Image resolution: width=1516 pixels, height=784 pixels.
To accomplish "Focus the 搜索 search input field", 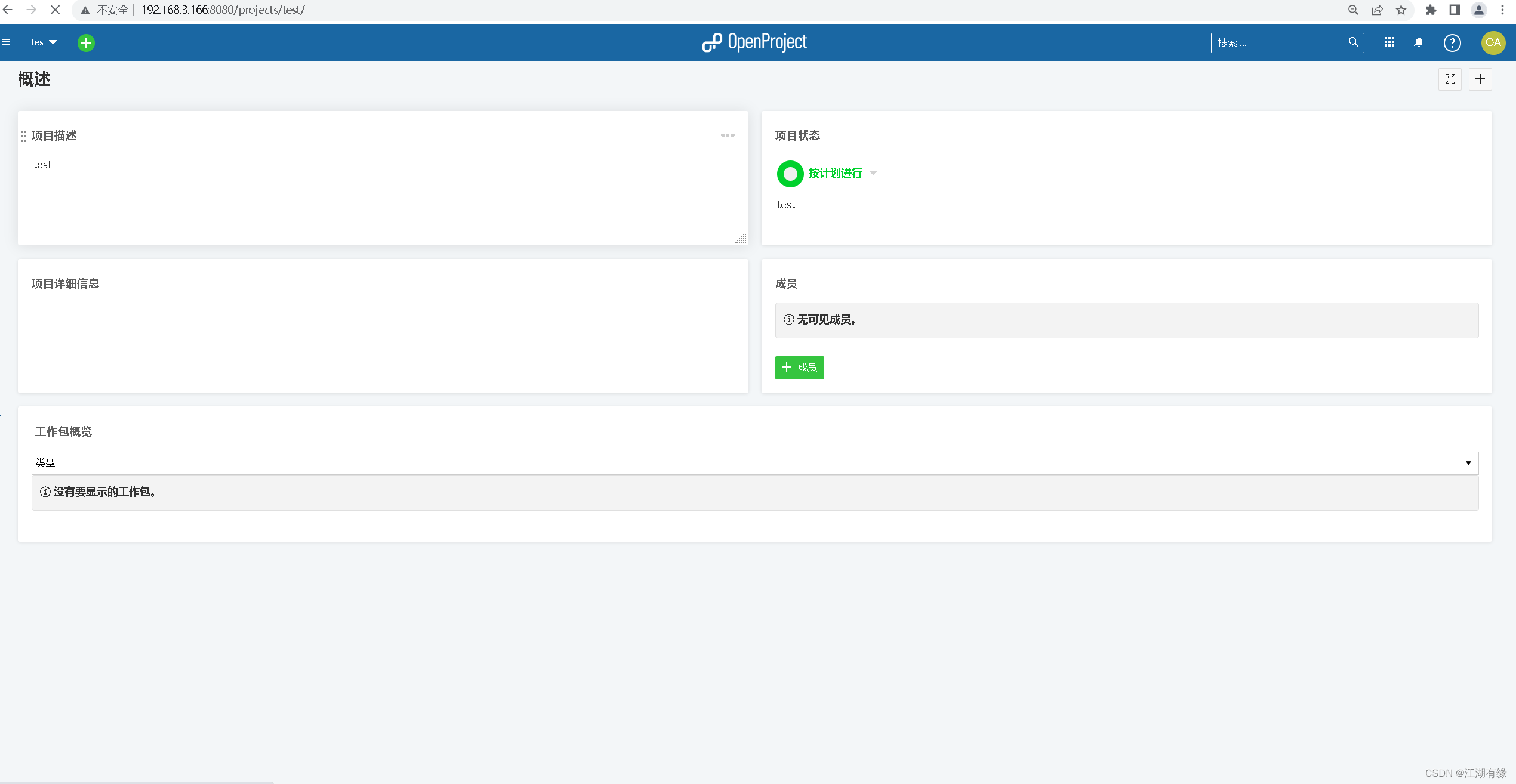I will 1277,43.
